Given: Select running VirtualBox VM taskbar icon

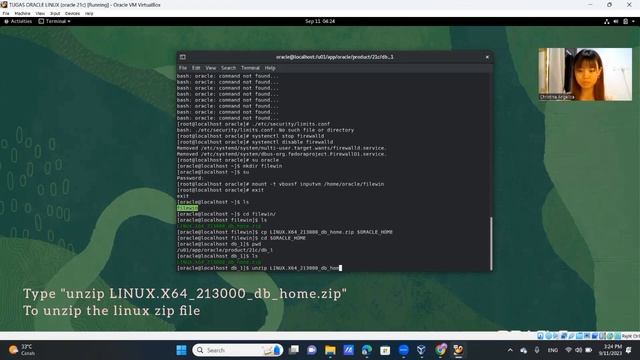Looking at the screenshot, I should (458, 350).
